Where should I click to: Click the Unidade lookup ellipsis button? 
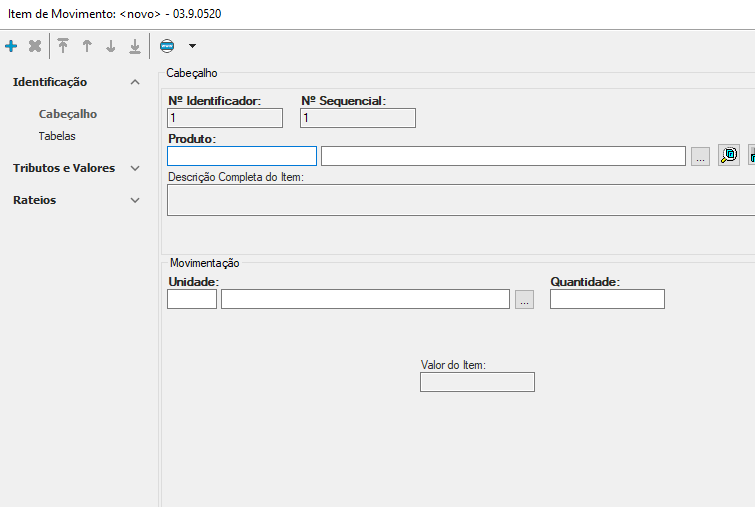(x=525, y=299)
